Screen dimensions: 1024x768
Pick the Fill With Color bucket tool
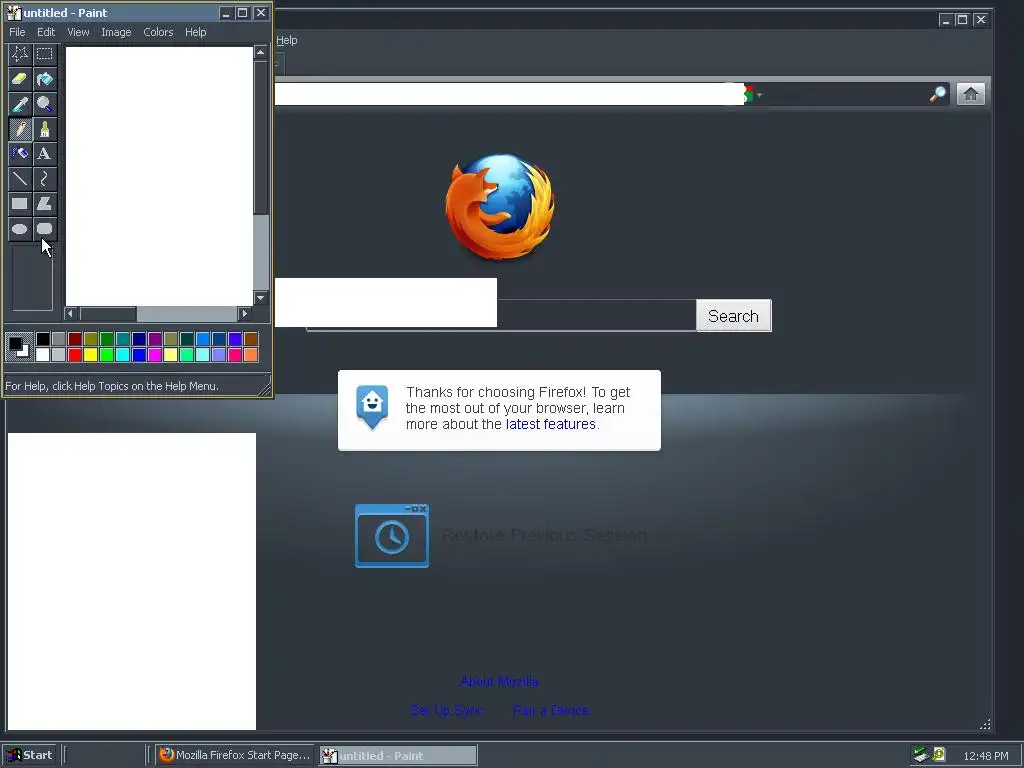coord(44,79)
